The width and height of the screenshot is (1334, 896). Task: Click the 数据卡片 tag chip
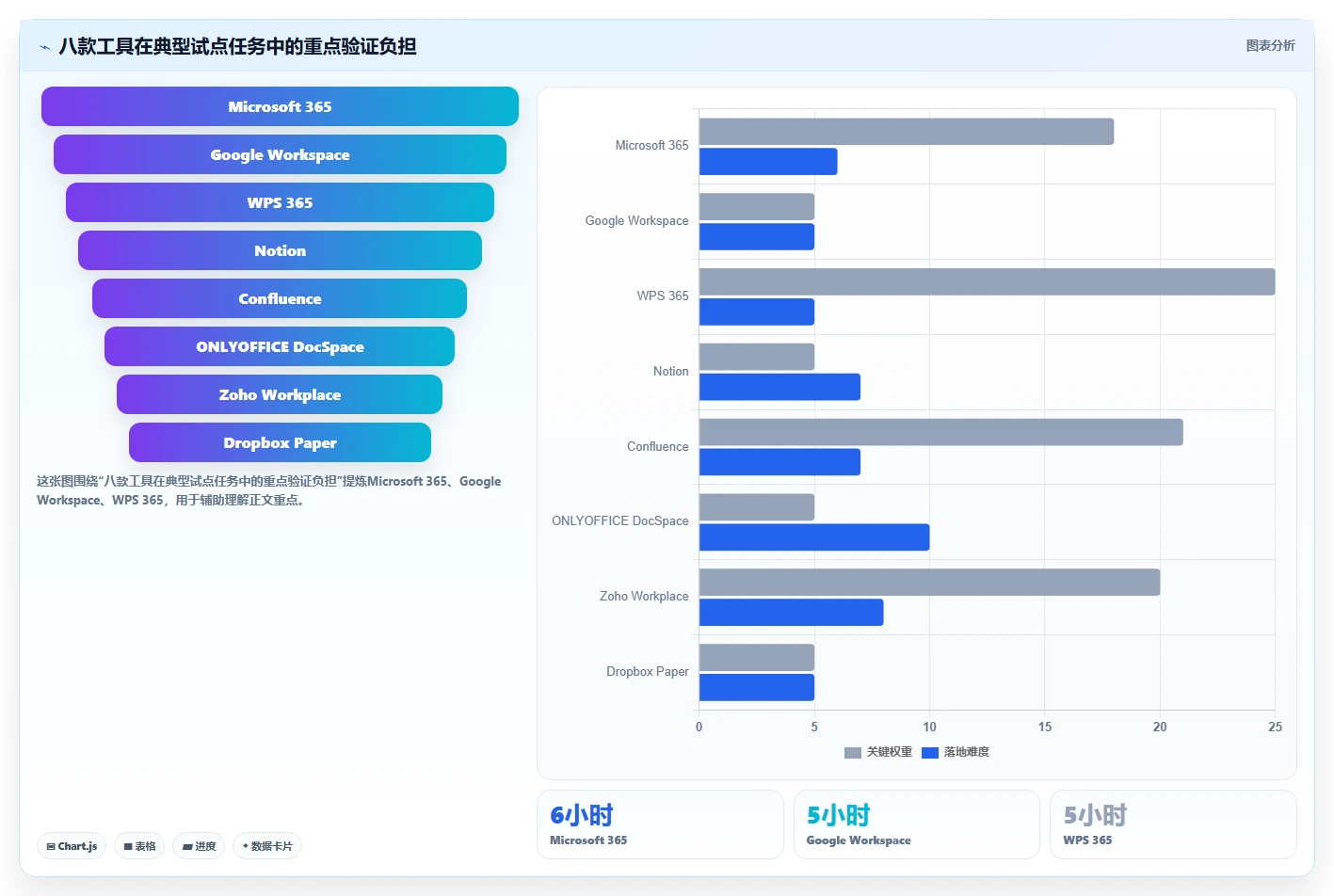point(267,846)
